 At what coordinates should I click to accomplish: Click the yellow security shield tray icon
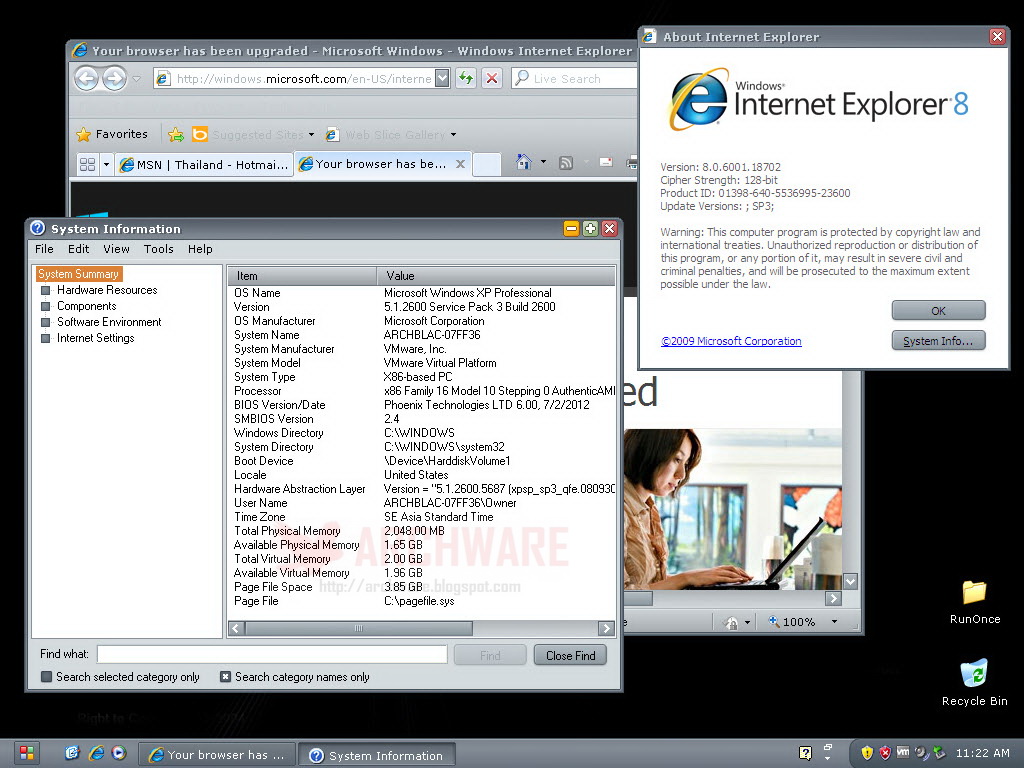[867, 753]
